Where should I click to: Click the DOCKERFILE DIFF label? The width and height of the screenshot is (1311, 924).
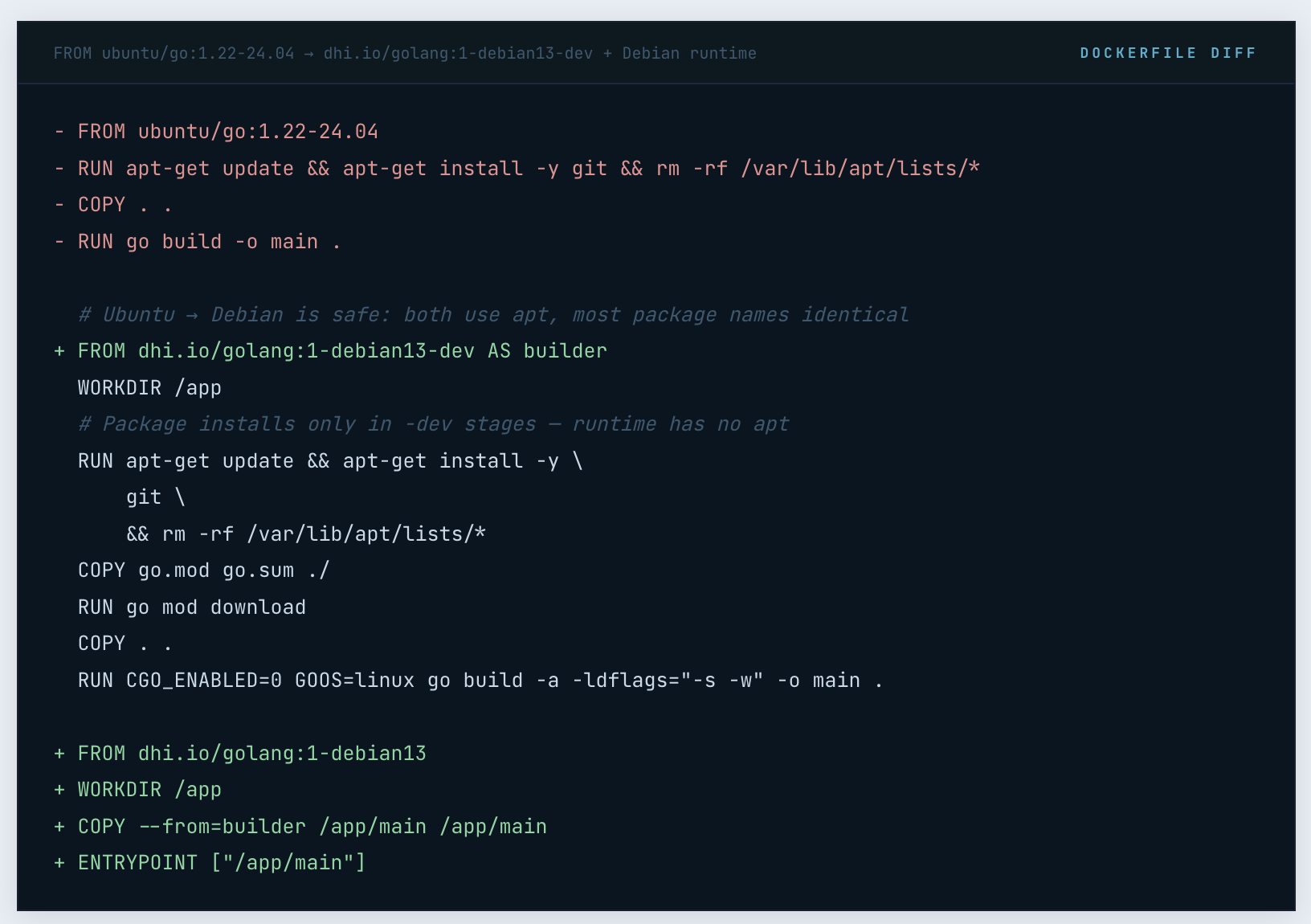tap(1167, 53)
